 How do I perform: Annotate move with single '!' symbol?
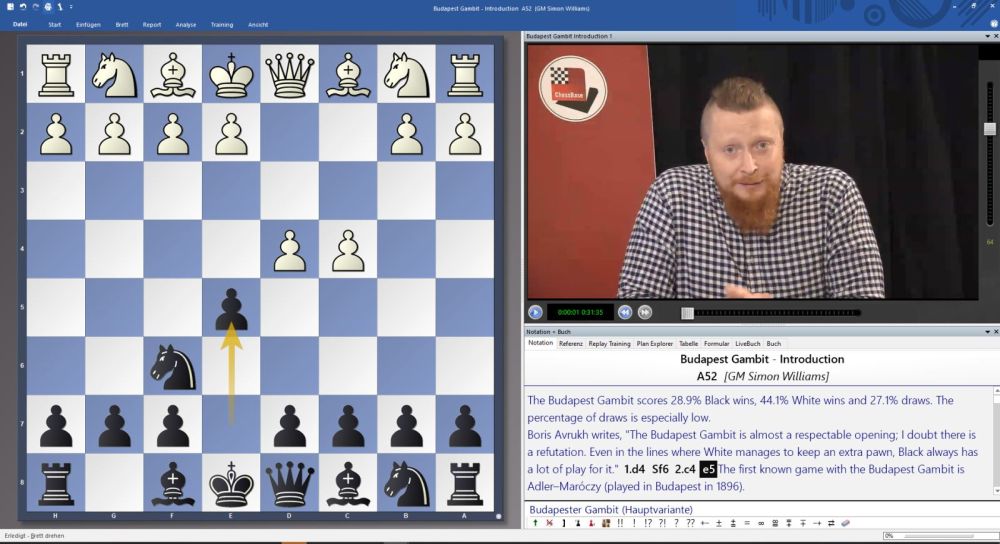[635, 523]
